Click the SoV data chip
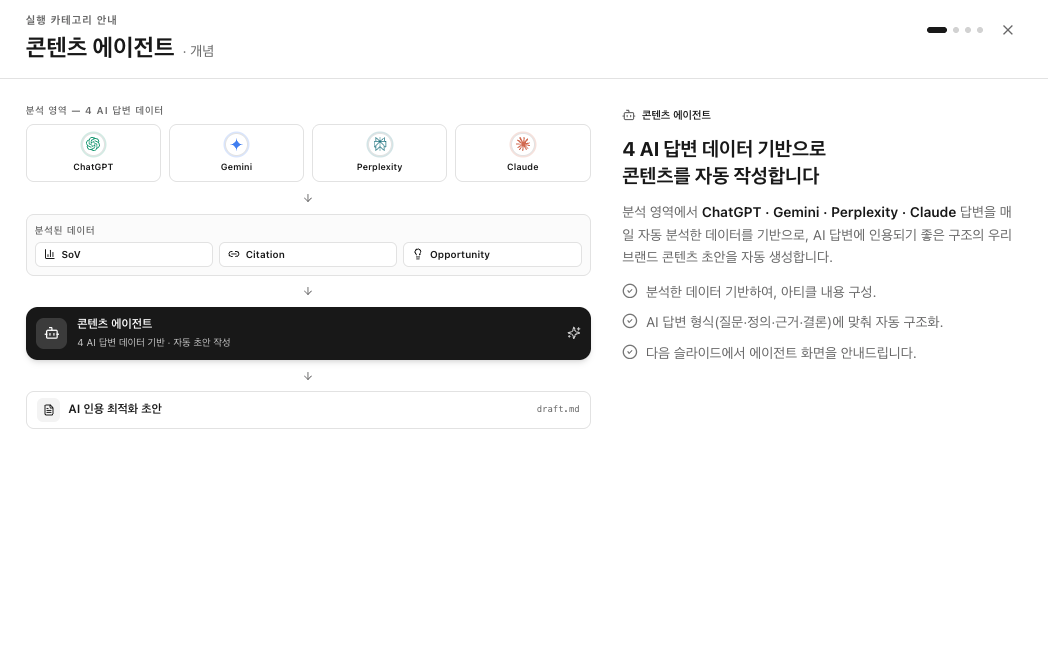This screenshot has width=1048, height=653. (124, 255)
